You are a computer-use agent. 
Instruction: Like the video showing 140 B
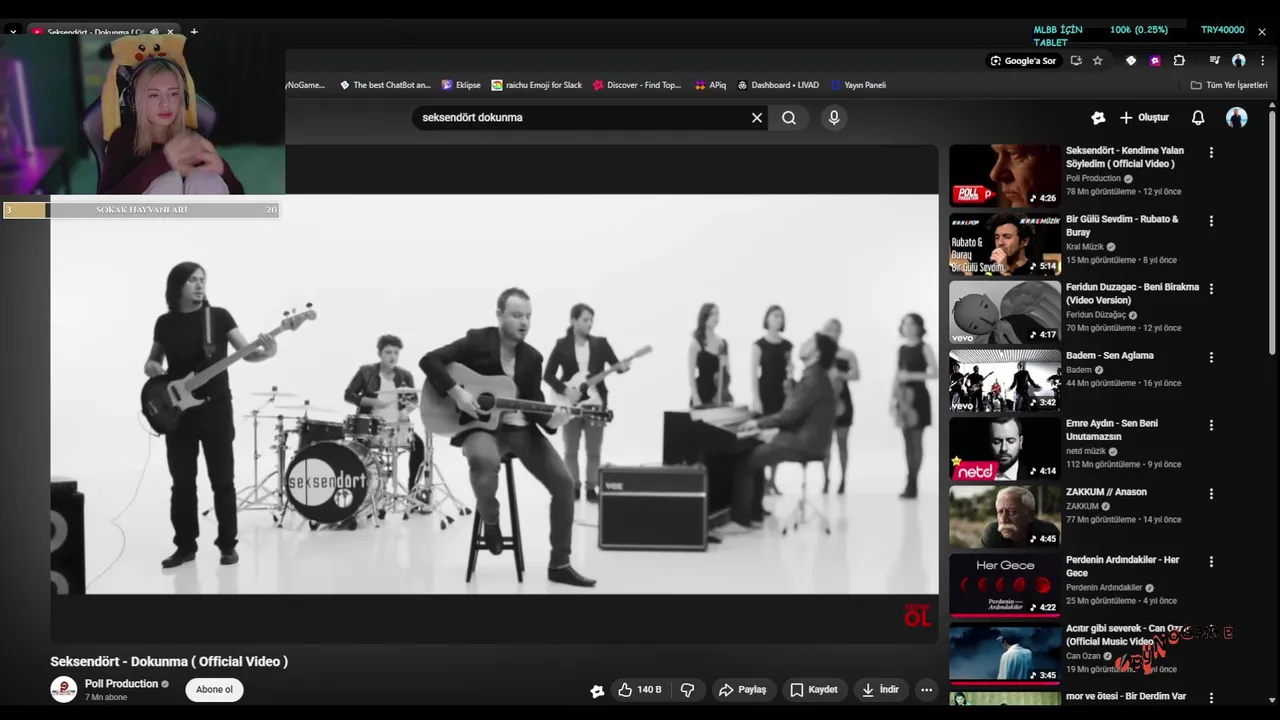click(x=639, y=690)
